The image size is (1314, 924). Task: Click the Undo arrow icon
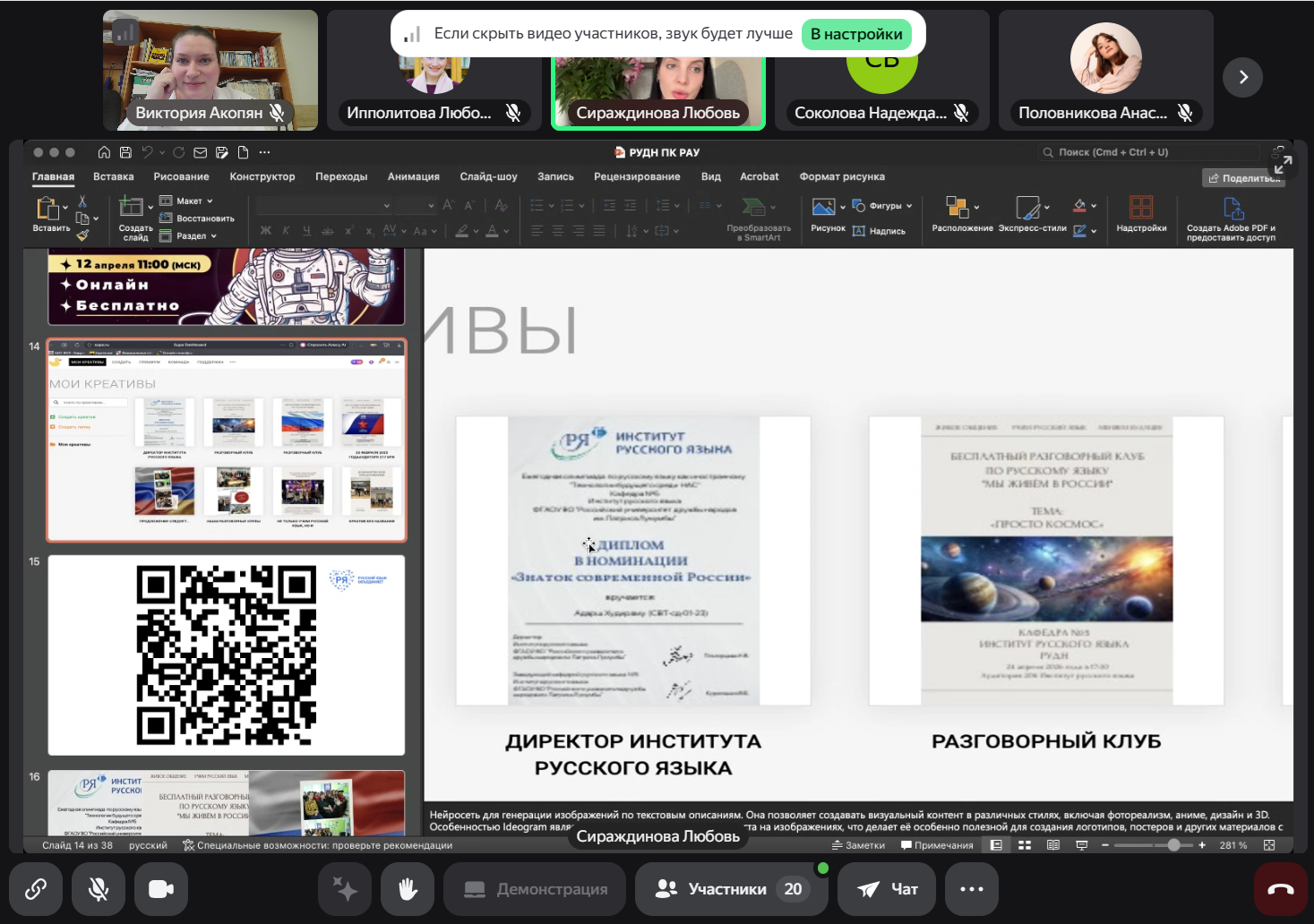coord(148,152)
